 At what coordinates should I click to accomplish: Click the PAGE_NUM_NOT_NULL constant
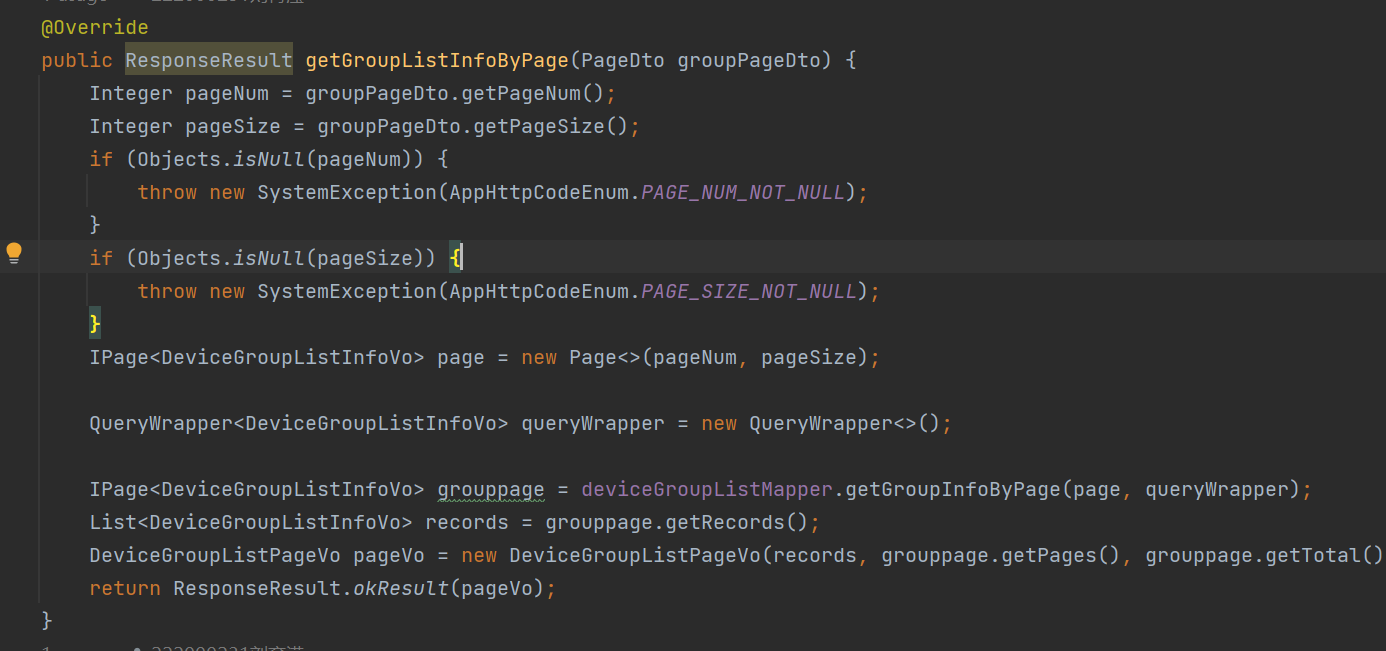tap(743, 193)
